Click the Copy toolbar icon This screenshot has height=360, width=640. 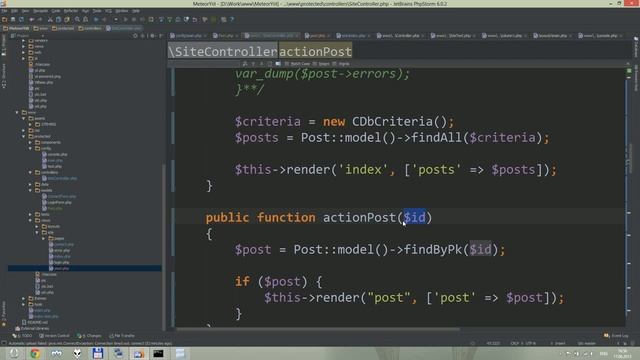58,19
